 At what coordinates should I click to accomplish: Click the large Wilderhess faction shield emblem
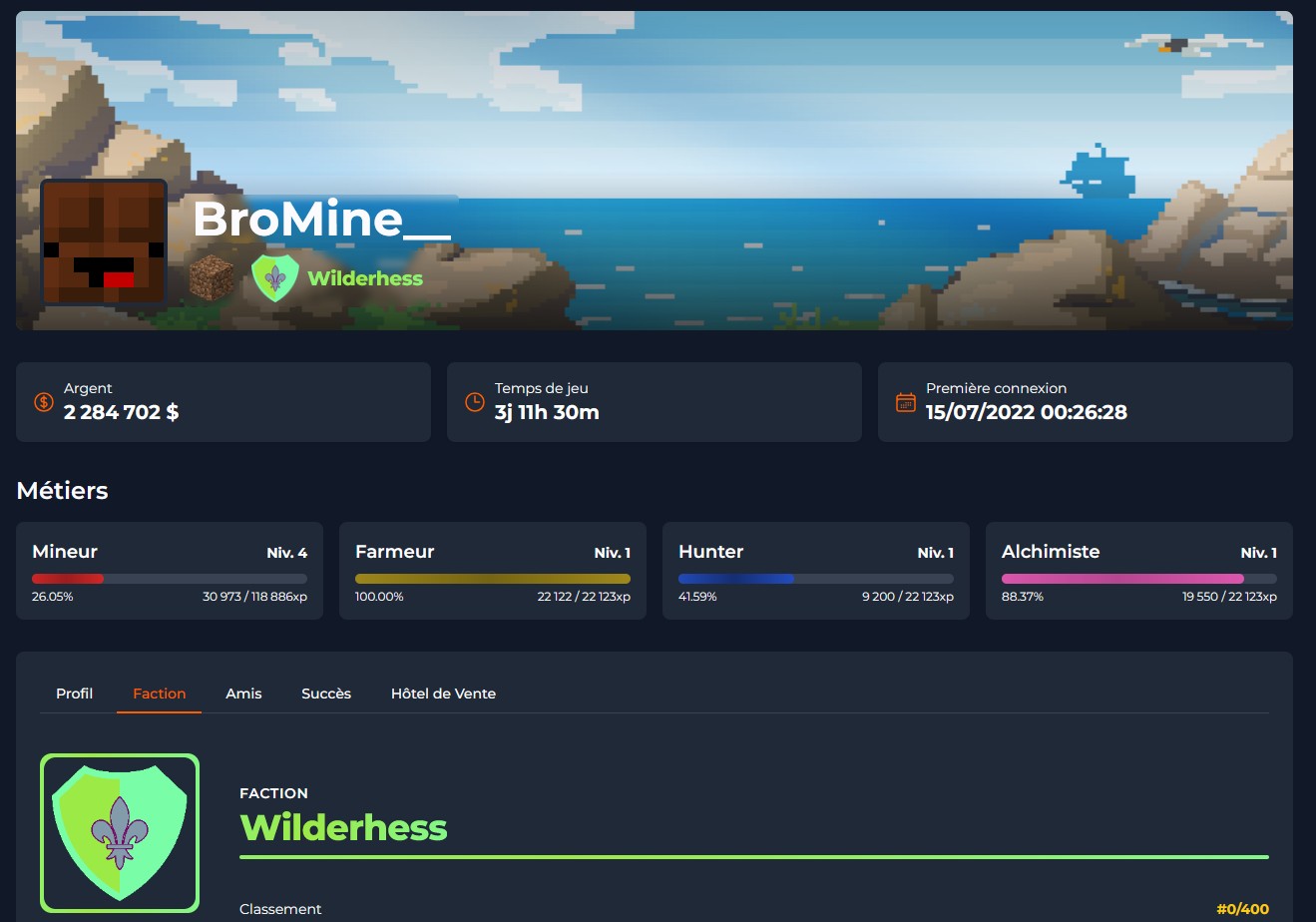tap(120, 833)
